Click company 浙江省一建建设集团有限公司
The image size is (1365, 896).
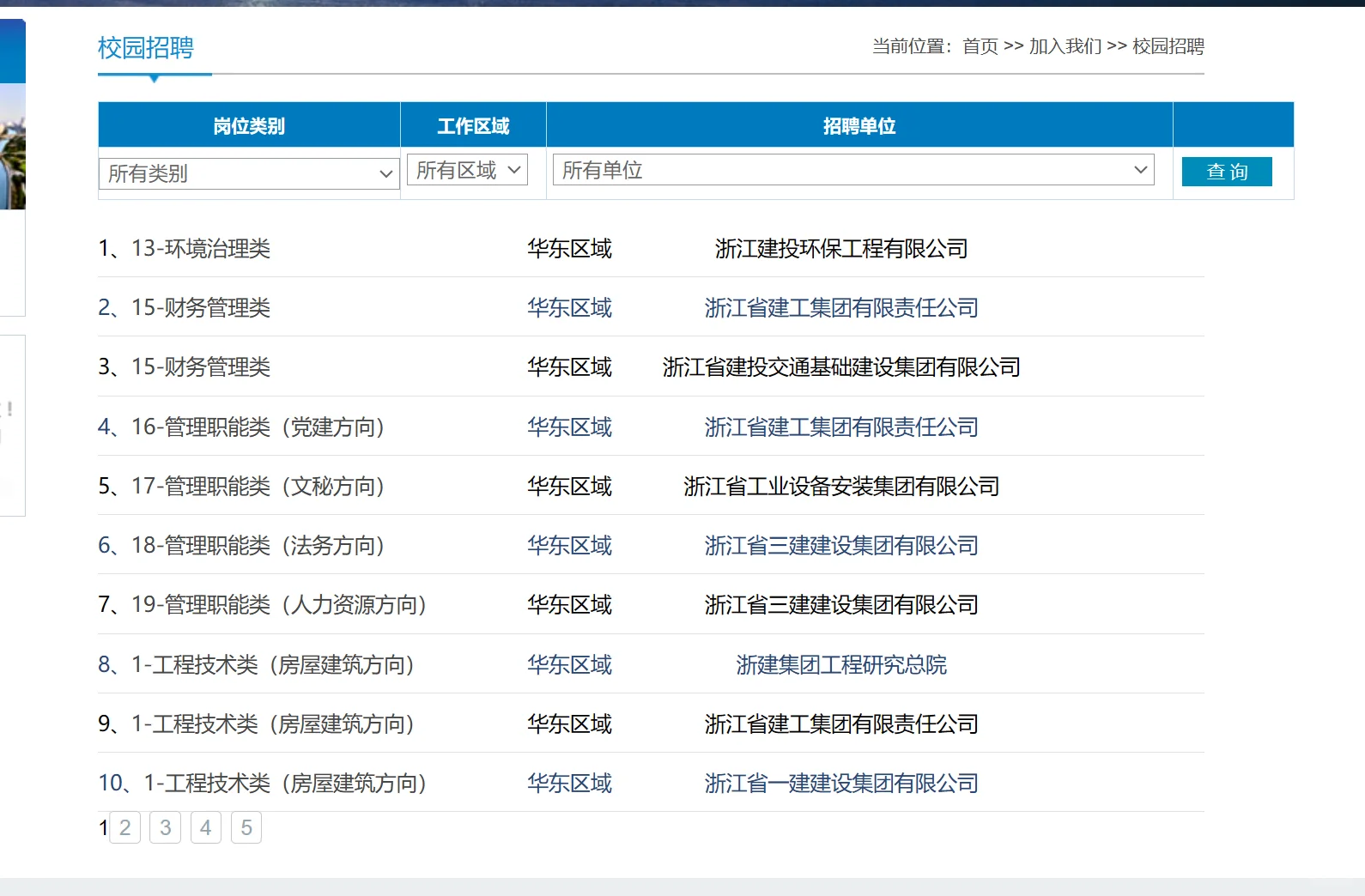[x=841, y=784]
